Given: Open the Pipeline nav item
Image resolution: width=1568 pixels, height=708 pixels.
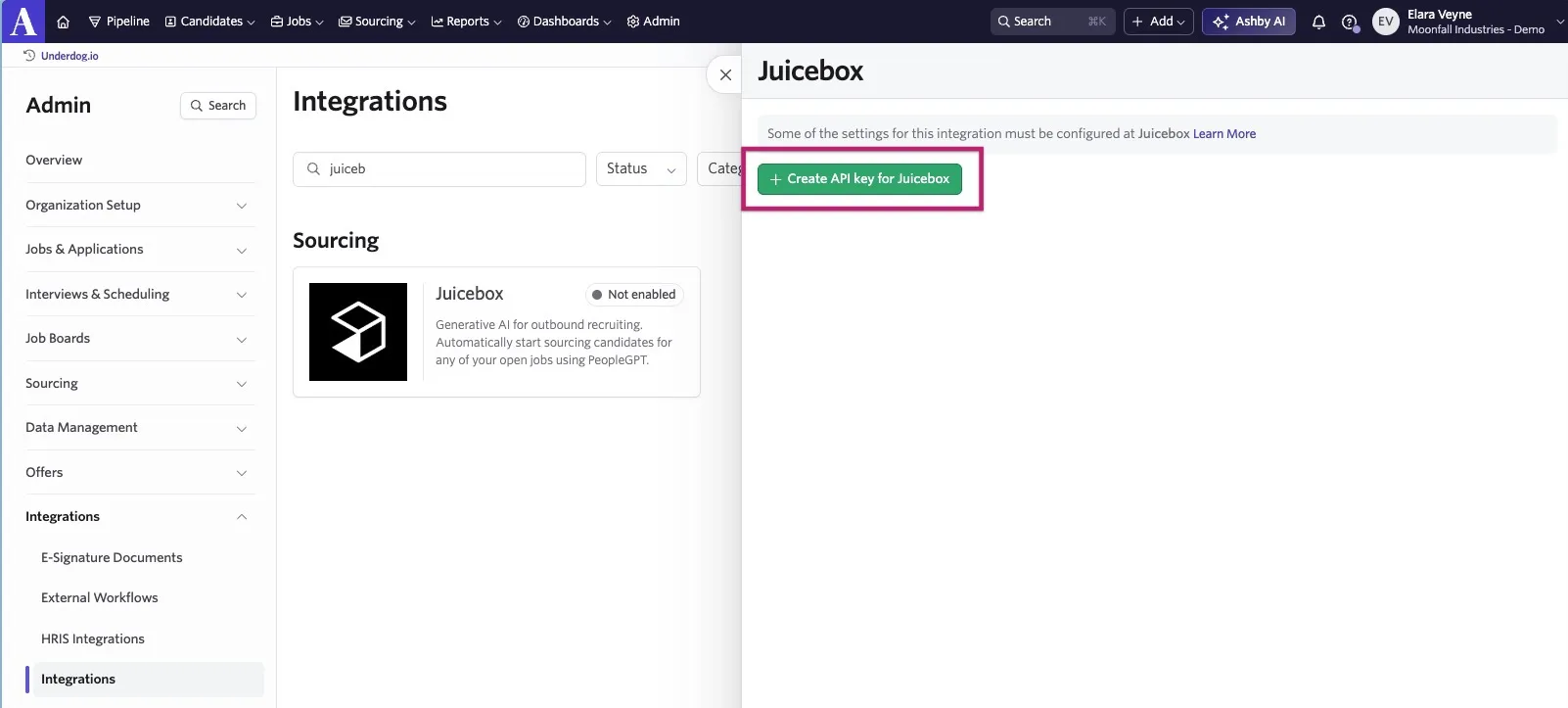Looking at the screenshot, I should point(118,22).
